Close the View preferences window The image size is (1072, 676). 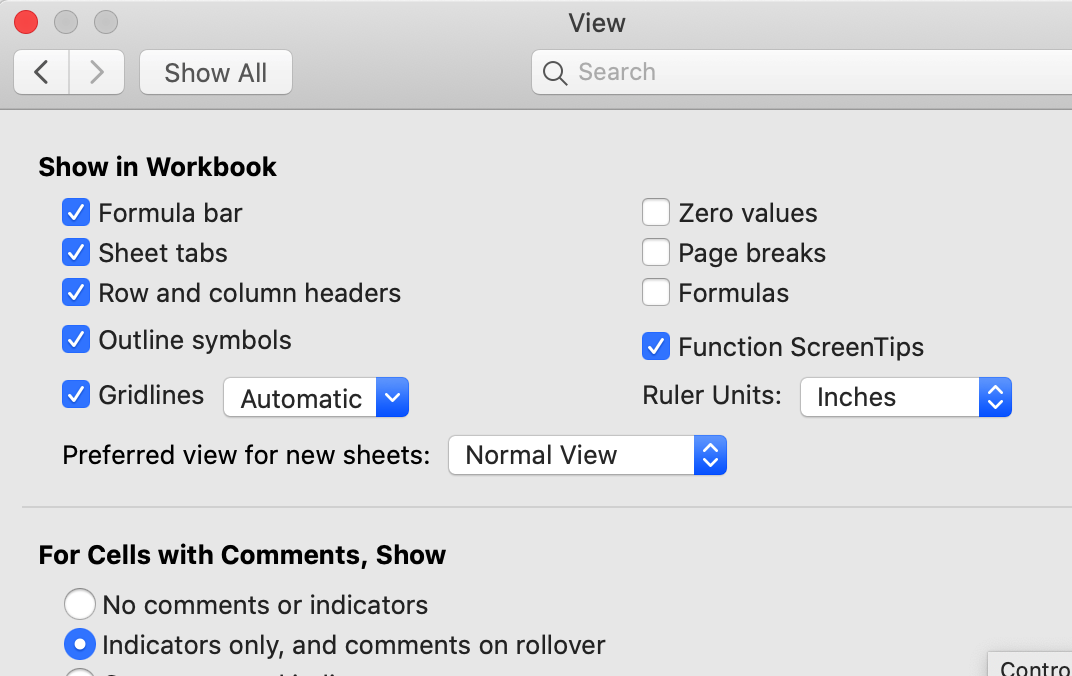coord(25,22)
